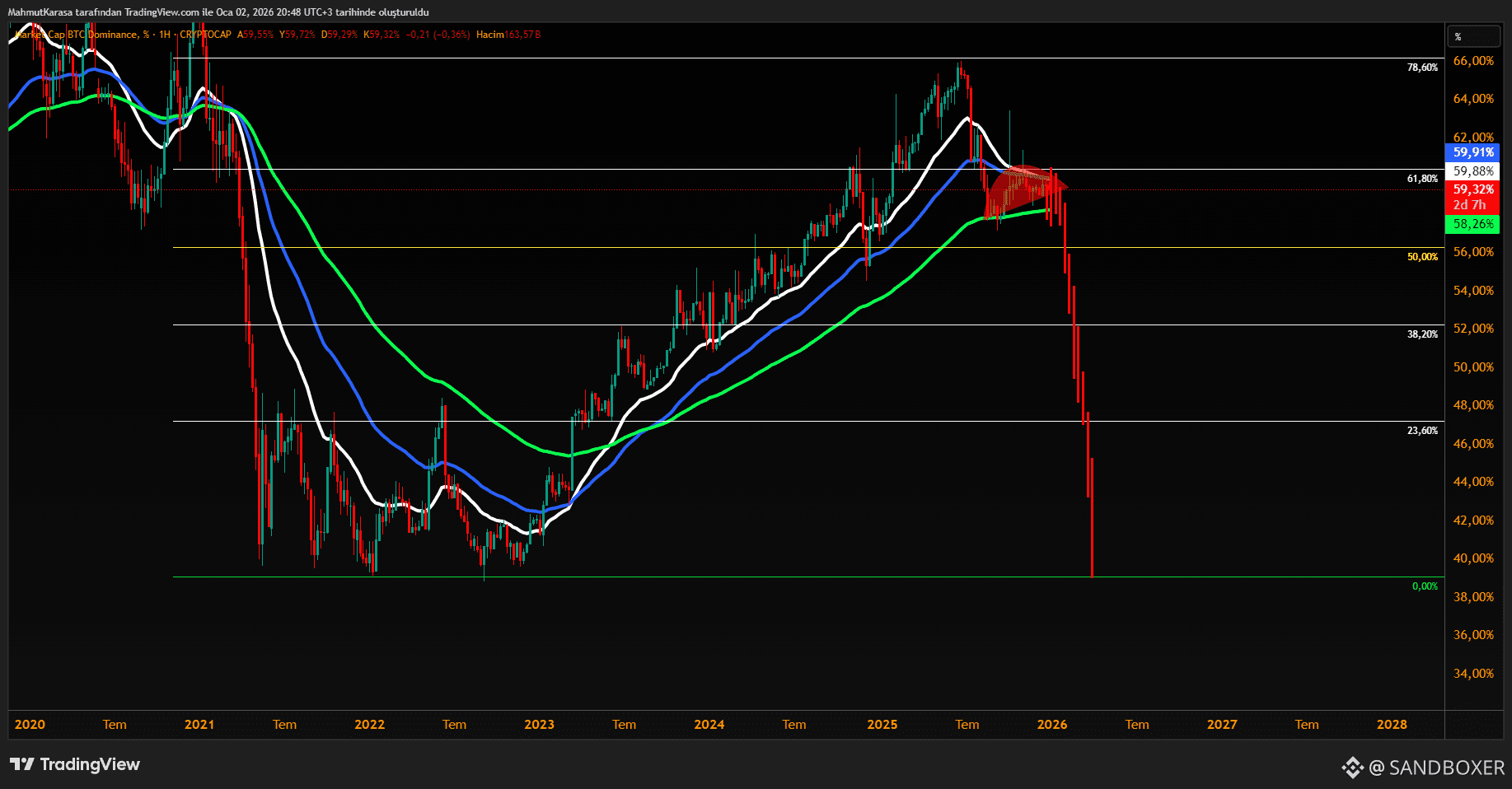Screen dimensions: 1512x789
Task: Click the 78,60% Fibonacci level label
Action: coord(1422,68)
